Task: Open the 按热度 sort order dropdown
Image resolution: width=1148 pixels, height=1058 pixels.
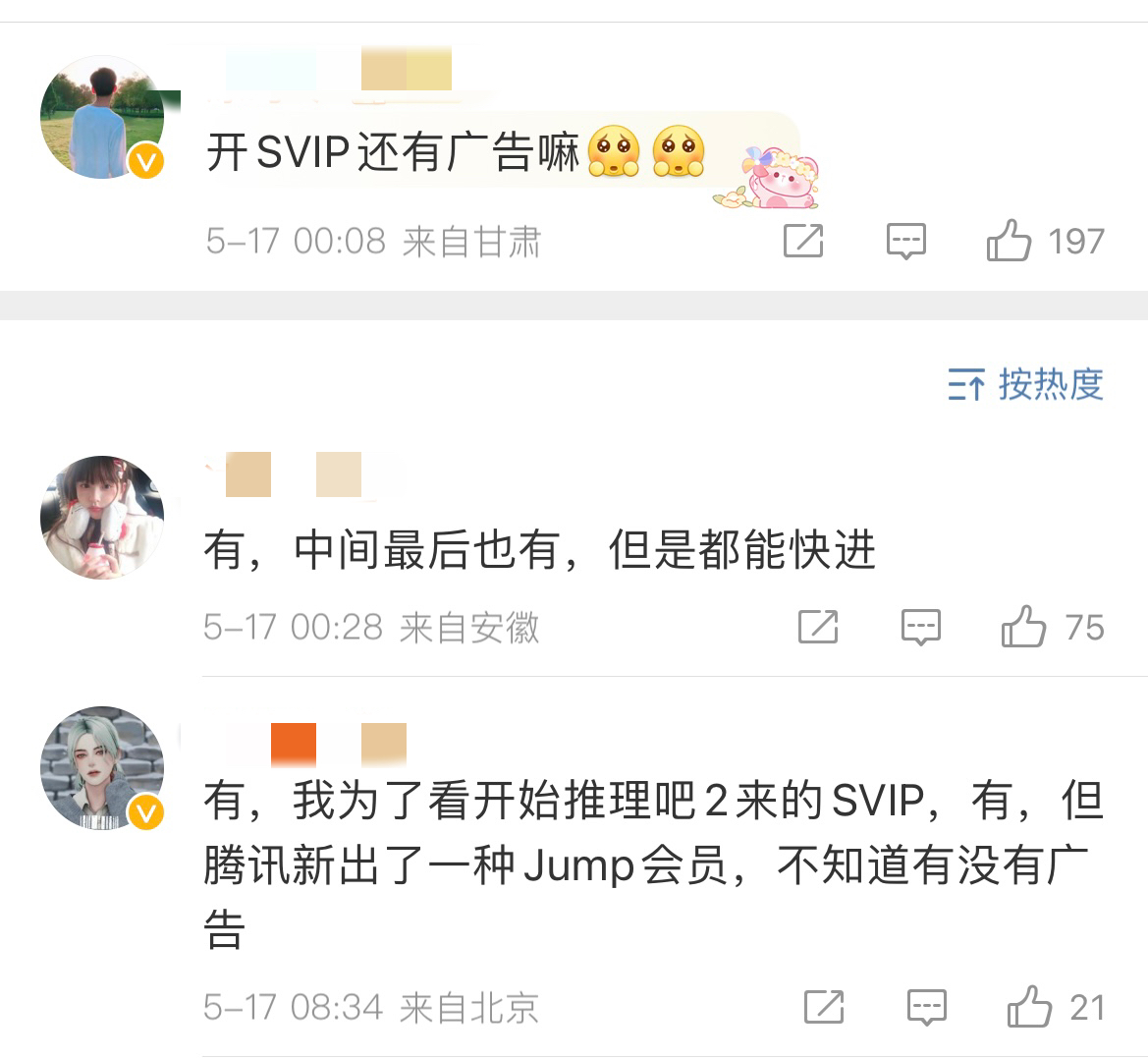Action: [x=1025, y=384]
